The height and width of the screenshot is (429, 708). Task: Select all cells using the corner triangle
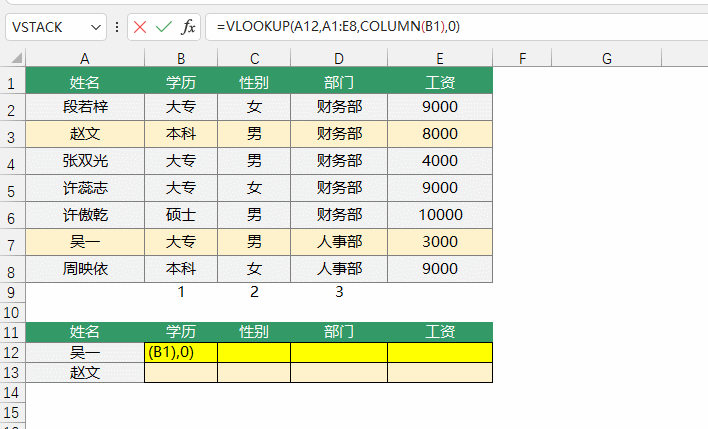(x=17, y=58)
